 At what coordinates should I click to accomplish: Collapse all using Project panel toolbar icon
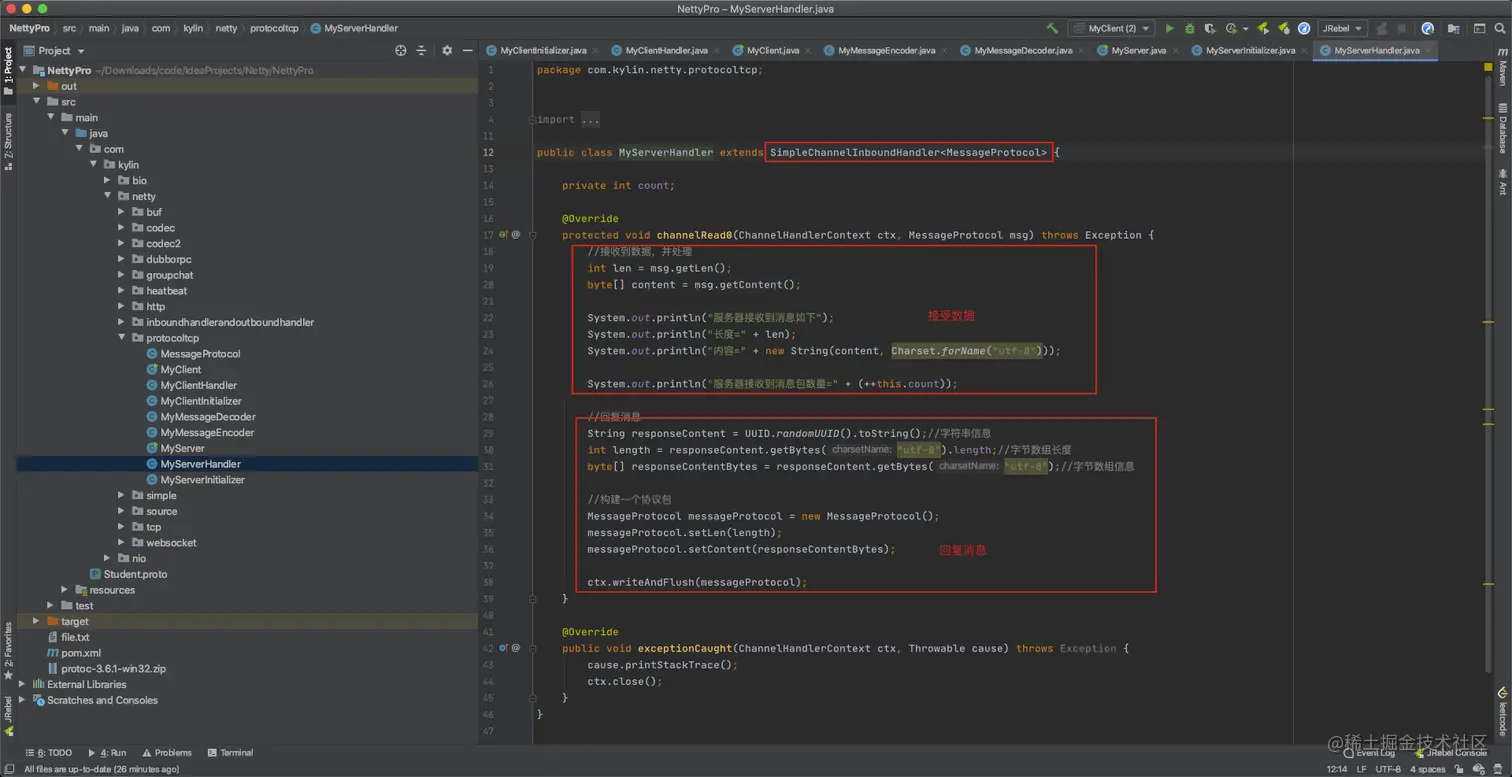[x=421, y=51]
